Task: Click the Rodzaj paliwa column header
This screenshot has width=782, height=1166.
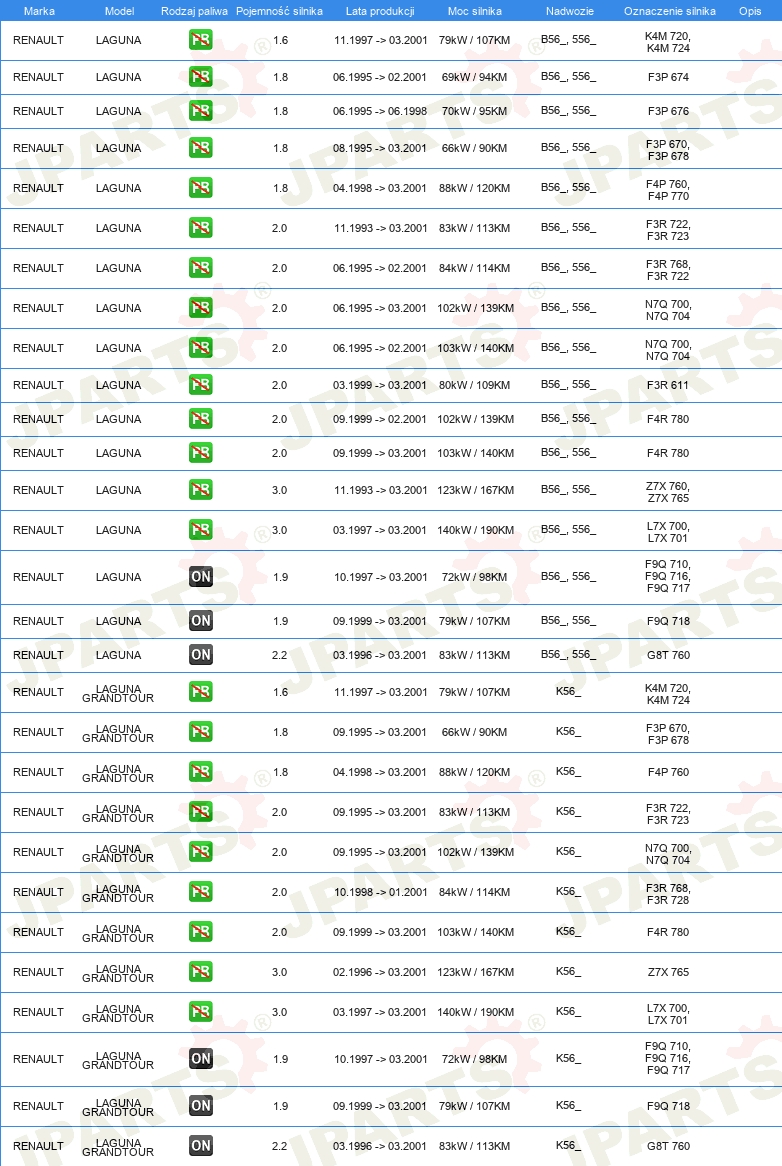Action: coord(194,11)
